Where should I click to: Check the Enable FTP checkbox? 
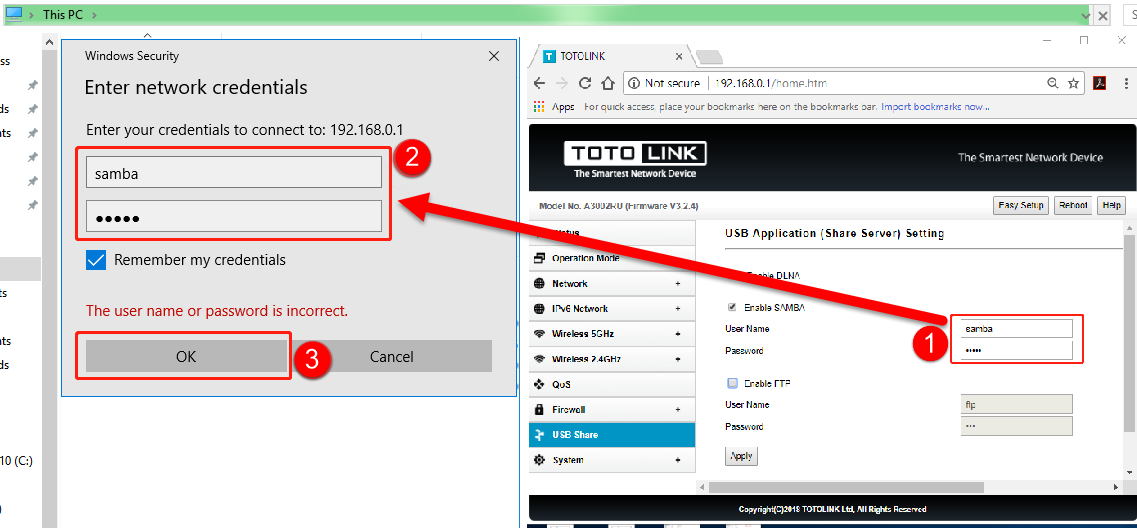[732, 383]
